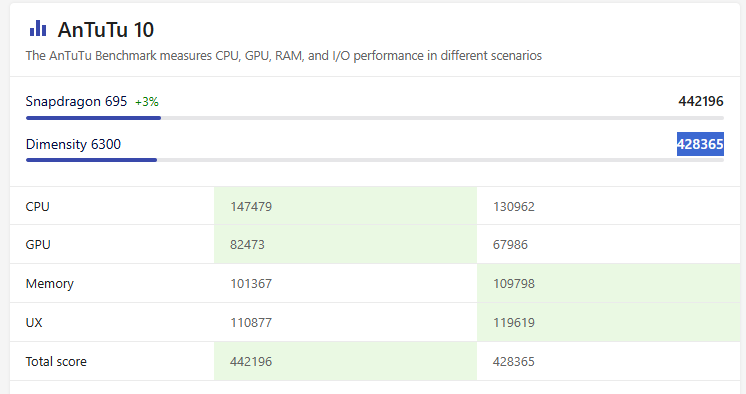Viewport: 746px width, 394px height.
Task: Click the Snapdragon 695 score 442196
Action: tap(701, 101)
